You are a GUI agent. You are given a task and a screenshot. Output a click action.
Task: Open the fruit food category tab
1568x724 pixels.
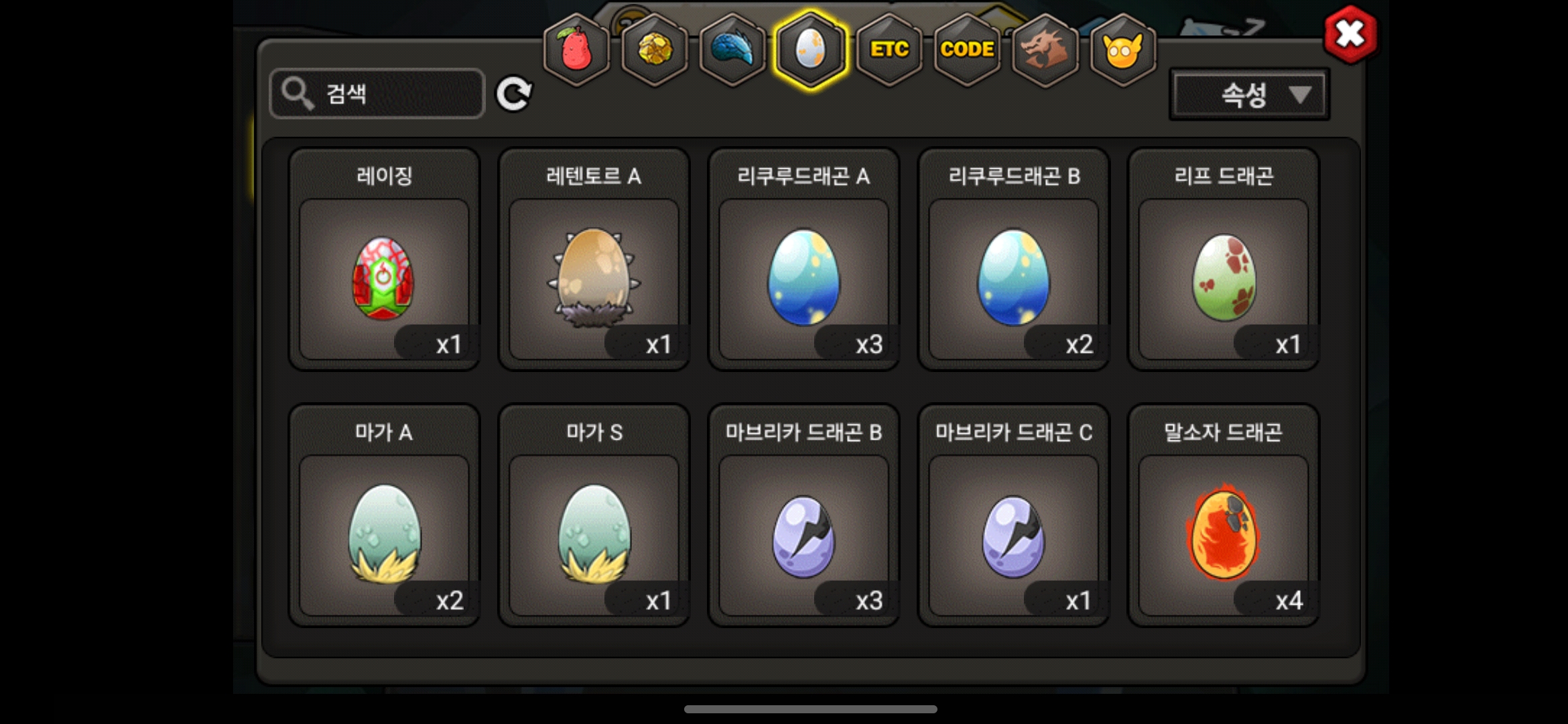point(576,50)
